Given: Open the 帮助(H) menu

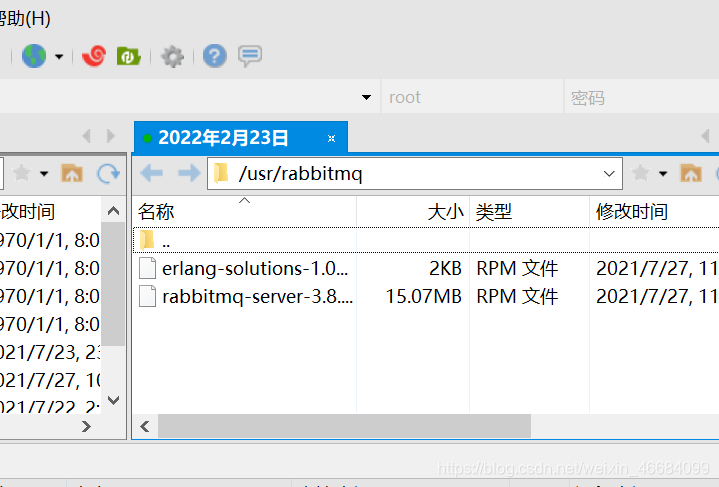Looking at the screenshot, I should (x=24, y=18).
